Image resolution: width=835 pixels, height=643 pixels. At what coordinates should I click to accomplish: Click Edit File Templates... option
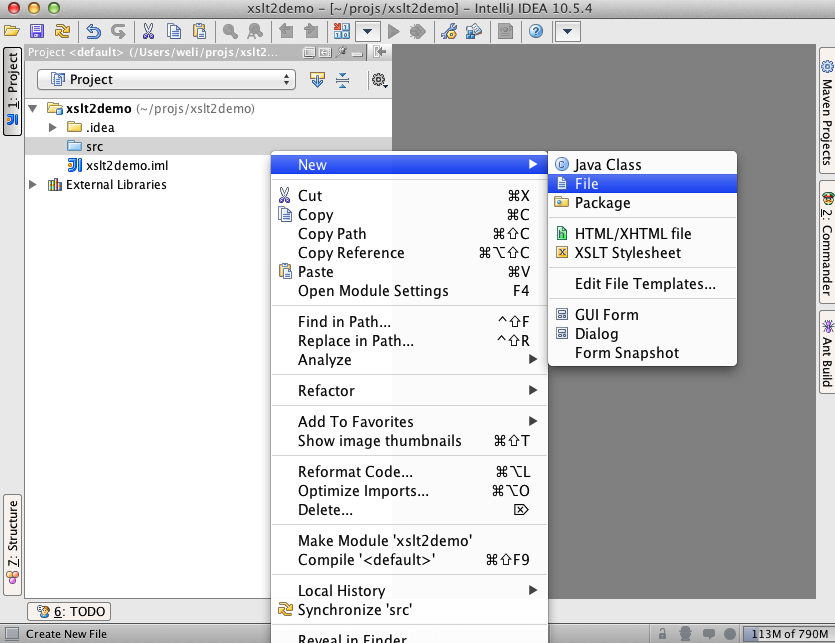645,284
